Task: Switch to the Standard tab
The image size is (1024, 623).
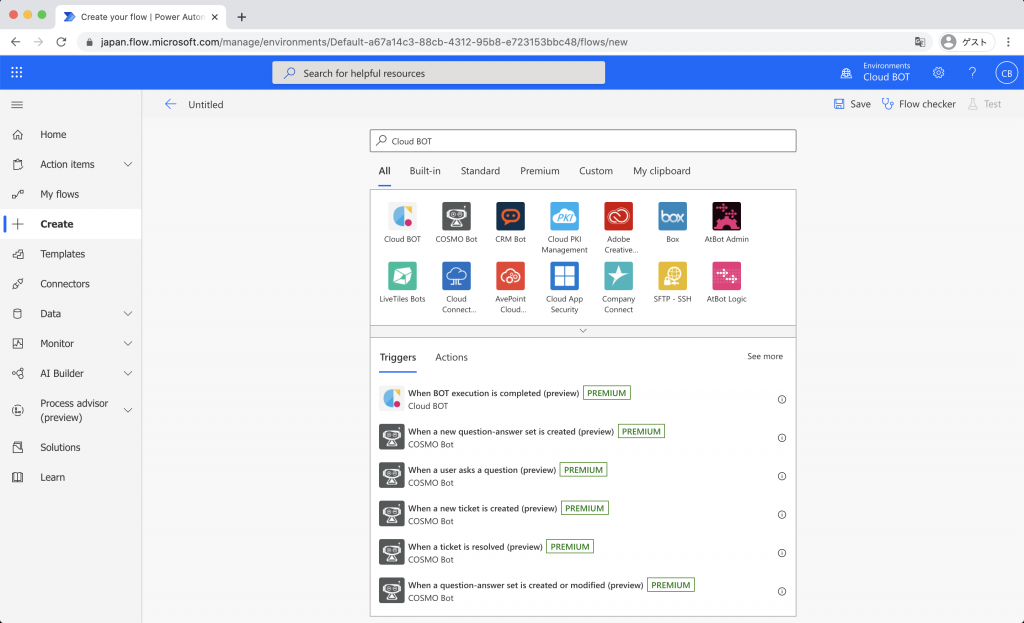Action: [480, 171]
